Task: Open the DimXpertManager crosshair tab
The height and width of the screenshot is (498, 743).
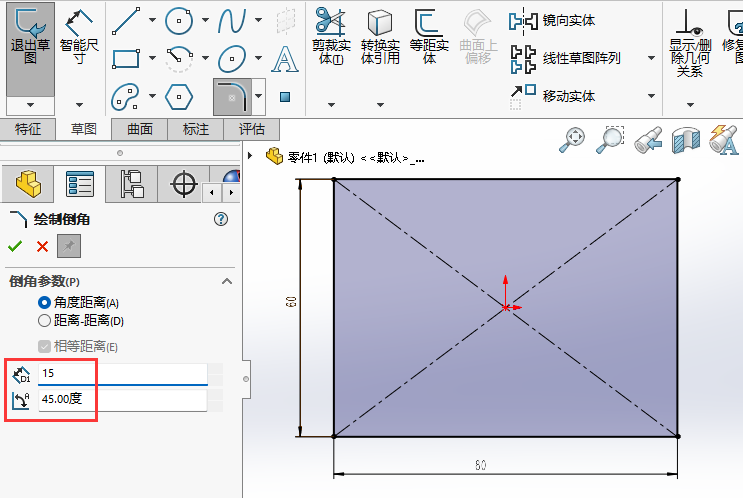Action: click(184, 184)
